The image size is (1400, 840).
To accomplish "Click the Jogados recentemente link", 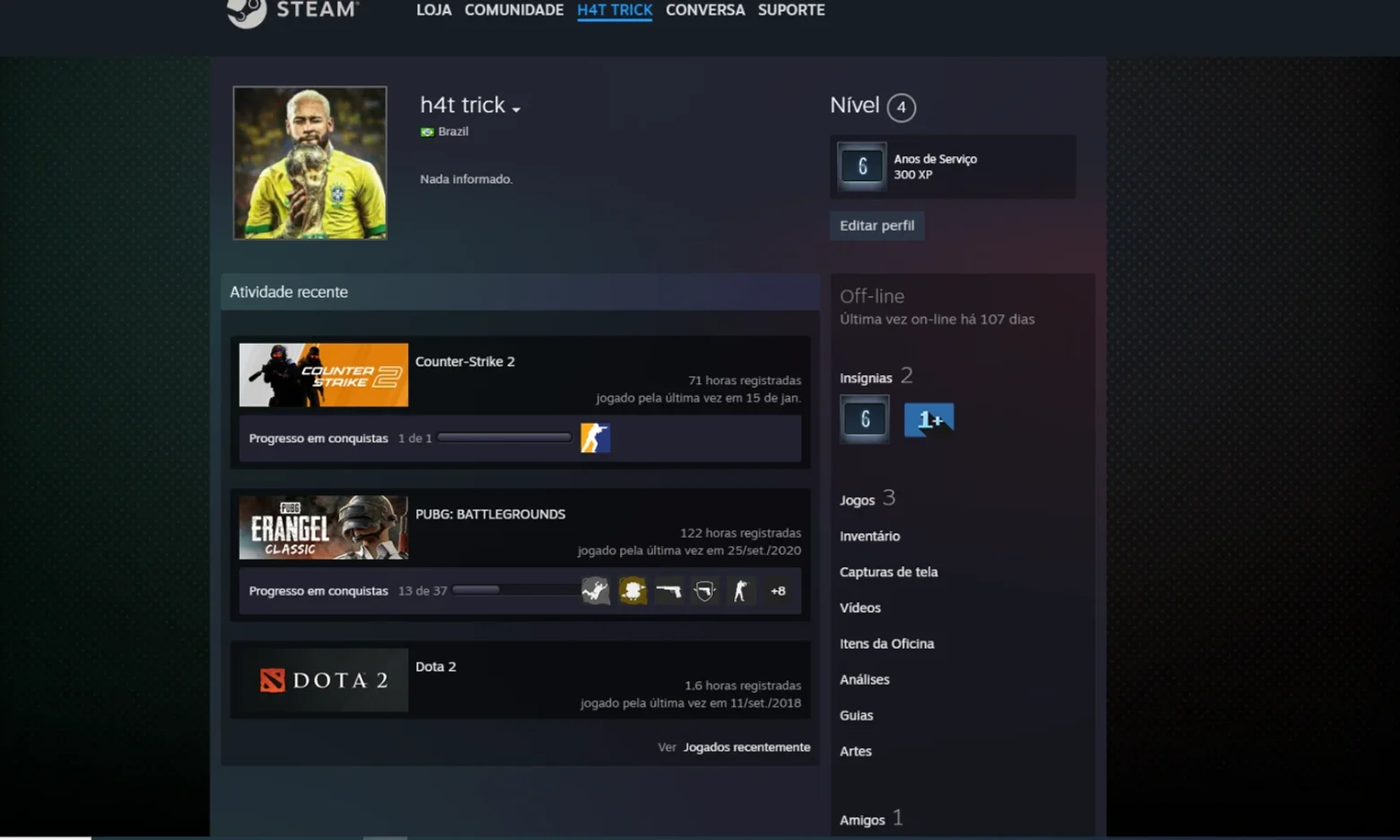I will [747, 747].
